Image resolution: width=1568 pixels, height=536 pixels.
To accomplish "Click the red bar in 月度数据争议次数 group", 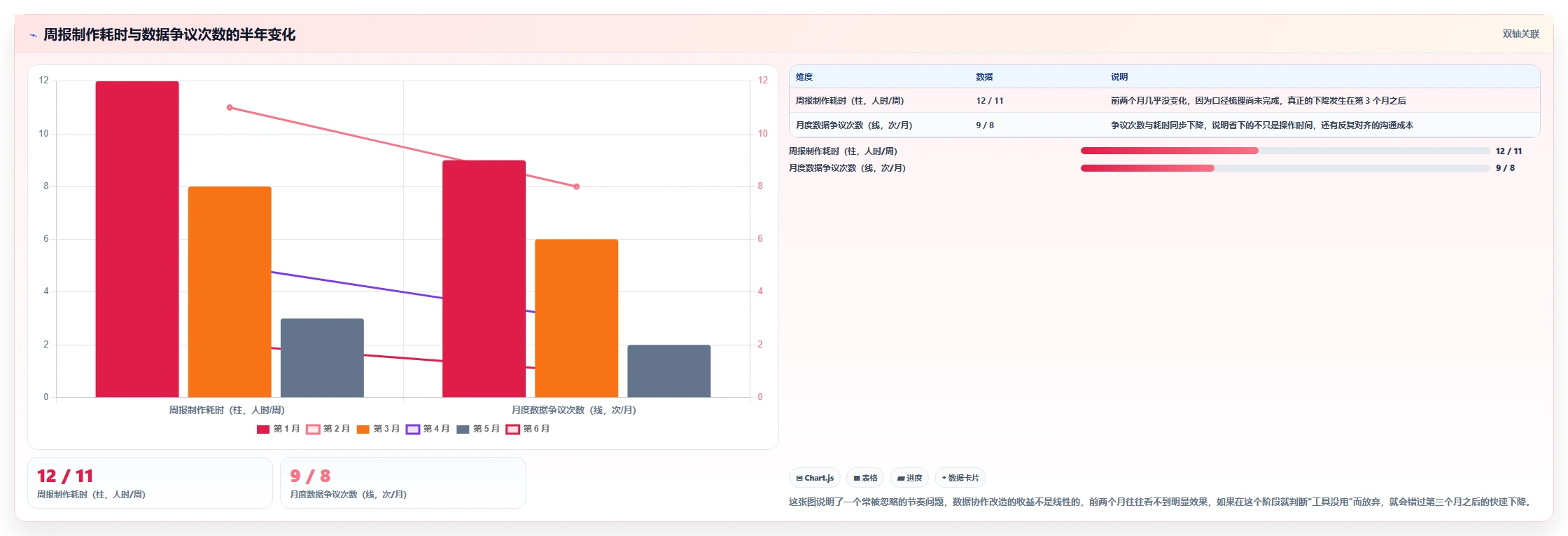I will pyautogui.click(x=484, y=279).
